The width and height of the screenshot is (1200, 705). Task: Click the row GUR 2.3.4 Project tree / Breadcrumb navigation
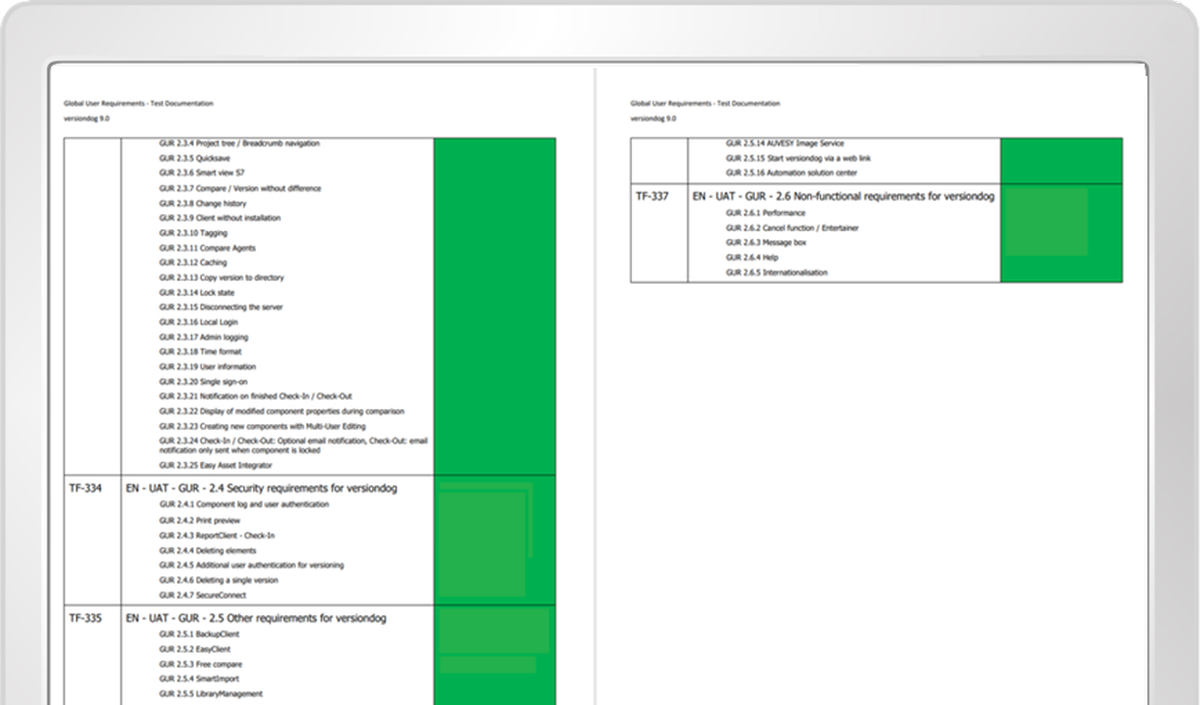pyautogui.click(x=239, y=143)
